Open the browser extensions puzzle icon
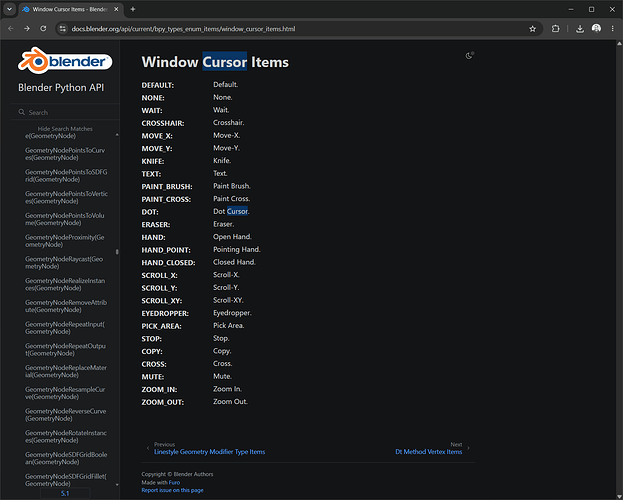The height and width of the screenshot is (500, 623). [555, 29]
